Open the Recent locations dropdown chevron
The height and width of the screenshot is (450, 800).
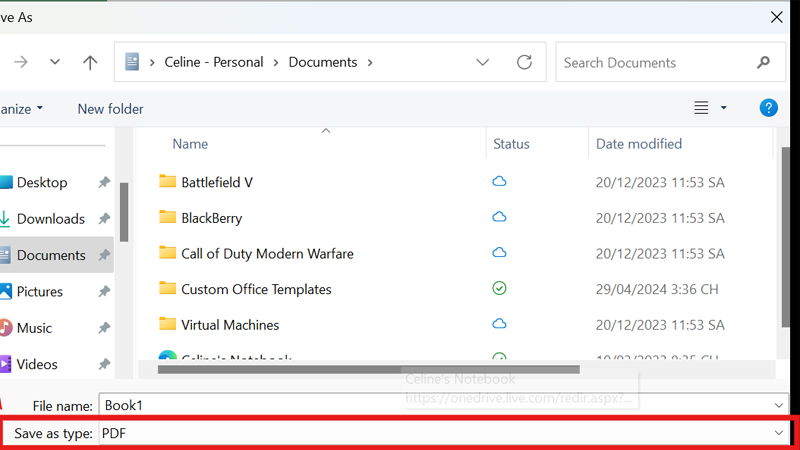55,63
